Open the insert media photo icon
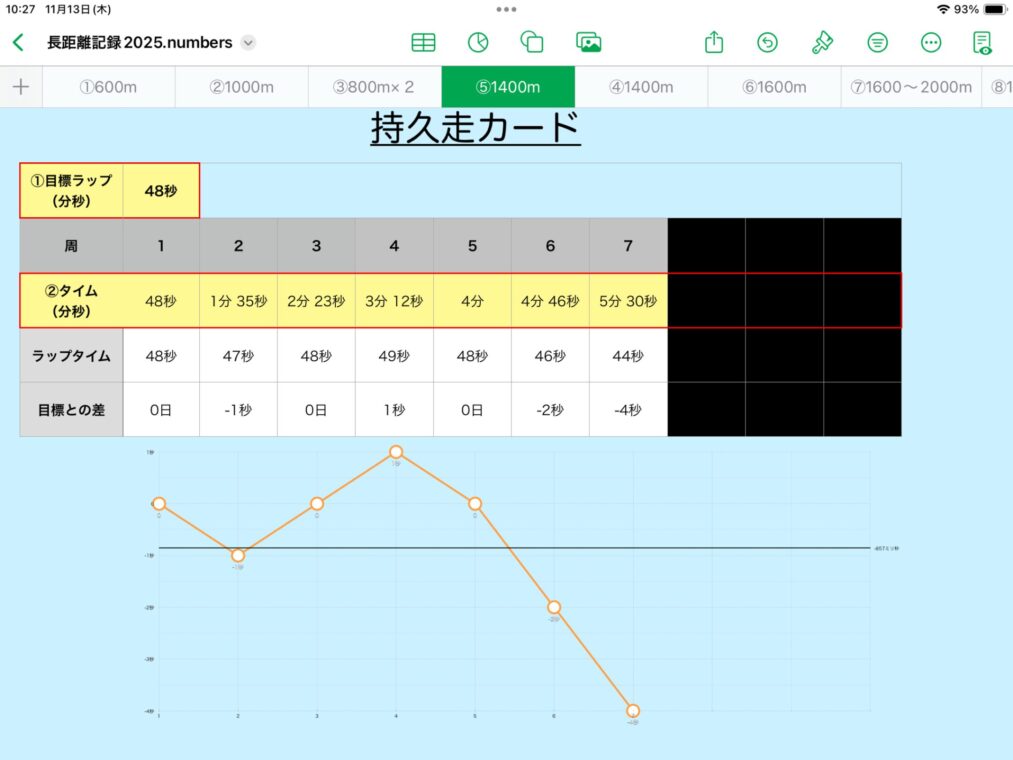 tap(588, 43)
